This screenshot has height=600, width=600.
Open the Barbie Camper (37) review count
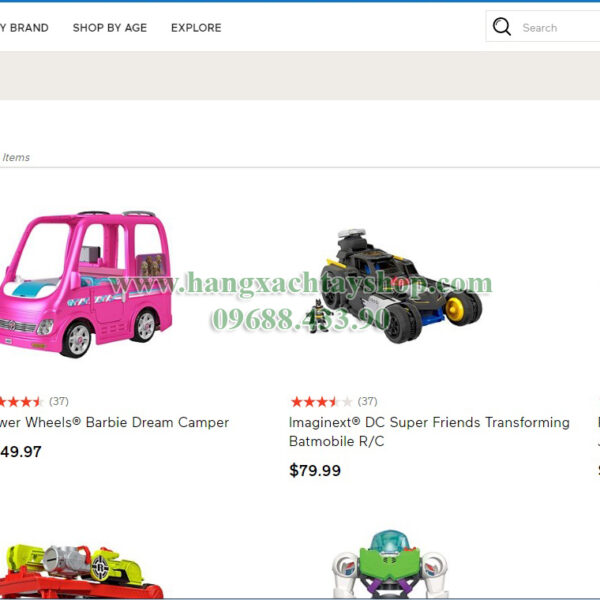coord(59,401)
